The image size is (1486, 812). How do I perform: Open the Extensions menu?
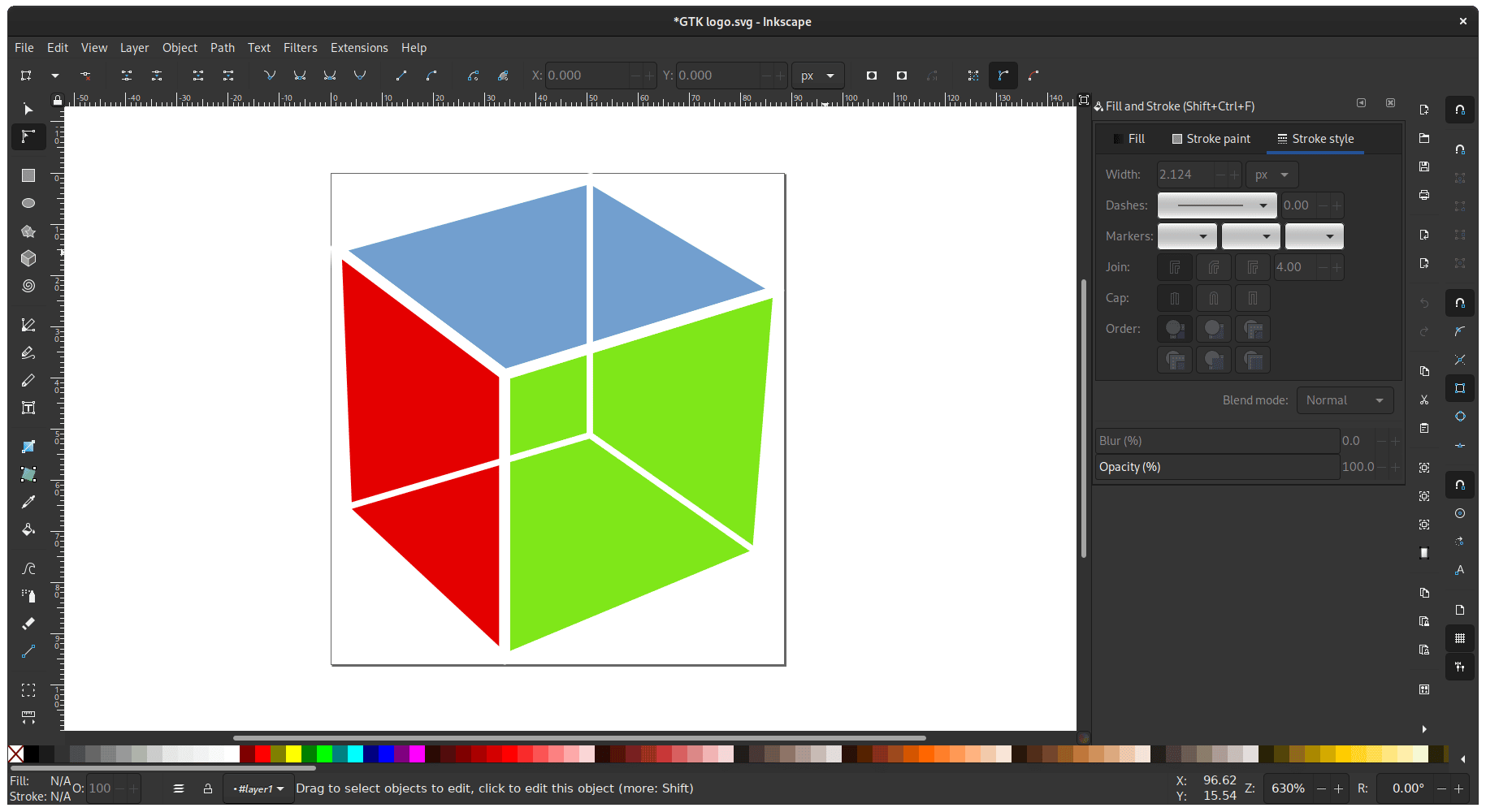pos(358,47)
